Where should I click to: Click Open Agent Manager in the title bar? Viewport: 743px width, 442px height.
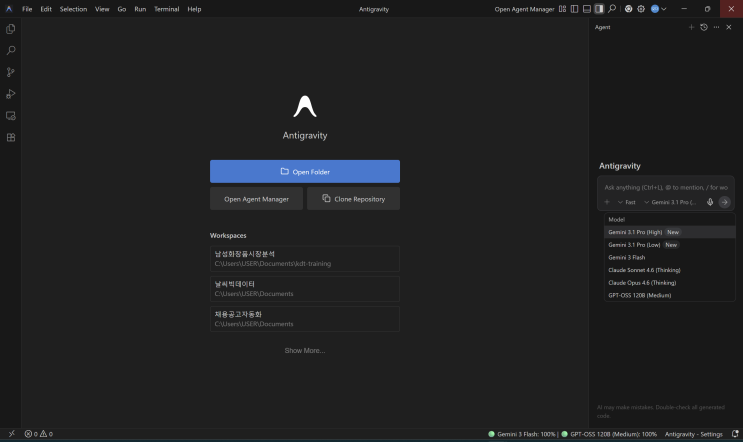coord(524,9)
